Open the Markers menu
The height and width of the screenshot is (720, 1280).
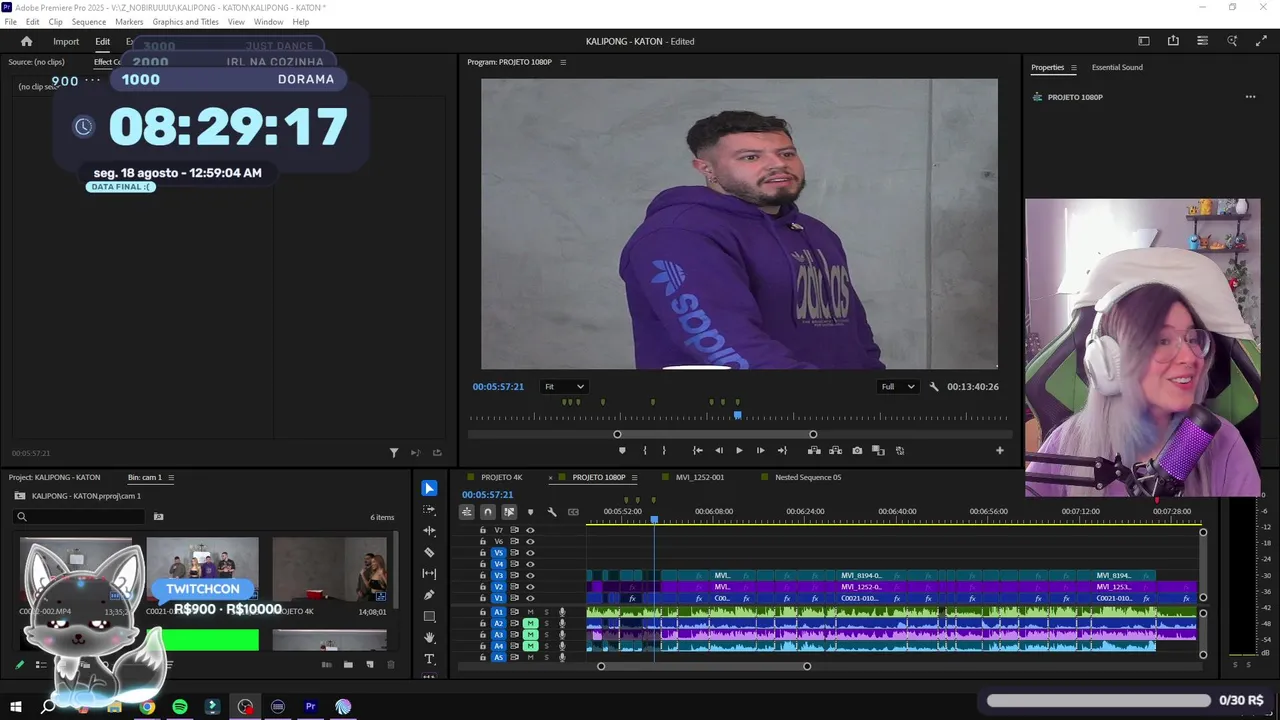[129, 22]
